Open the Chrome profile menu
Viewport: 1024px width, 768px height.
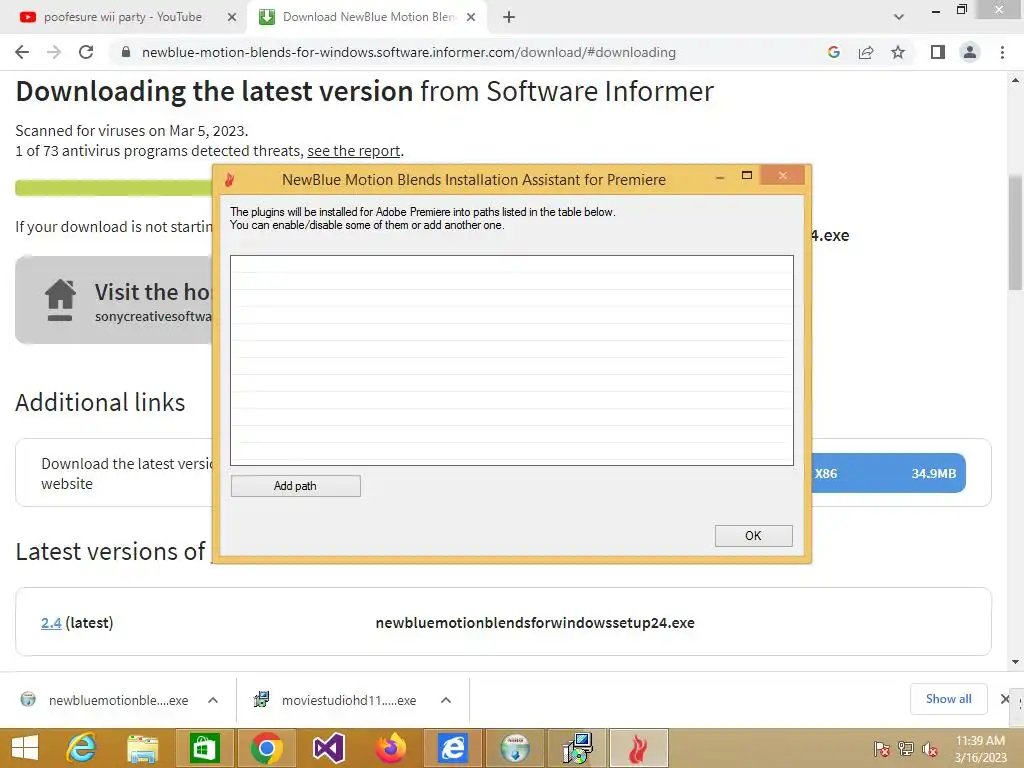pyautogui.click(x=970, y=52)
